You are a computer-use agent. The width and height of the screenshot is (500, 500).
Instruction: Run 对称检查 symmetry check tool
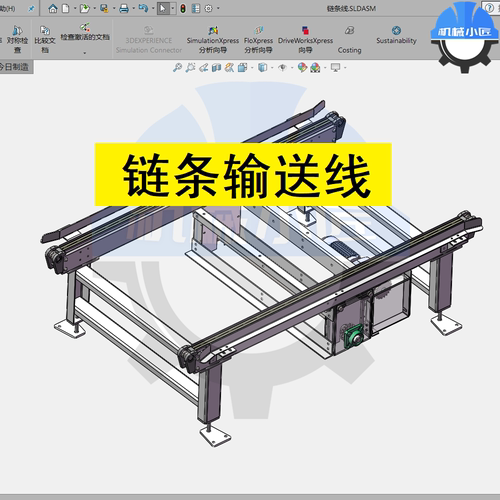(x=17, y=39)
